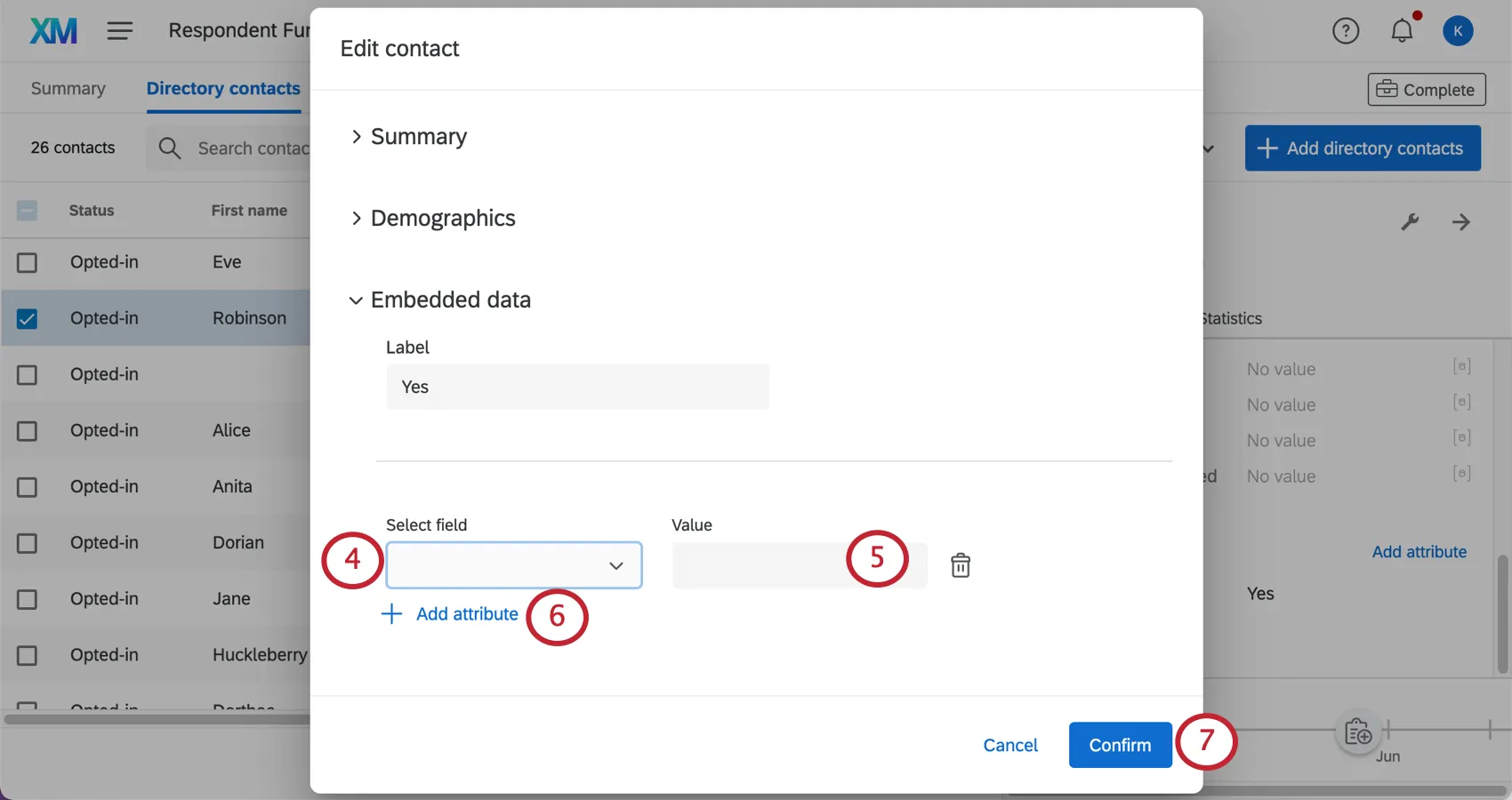
Task: Toggle the select-all contacts checkbox
Action: (28, 211)
